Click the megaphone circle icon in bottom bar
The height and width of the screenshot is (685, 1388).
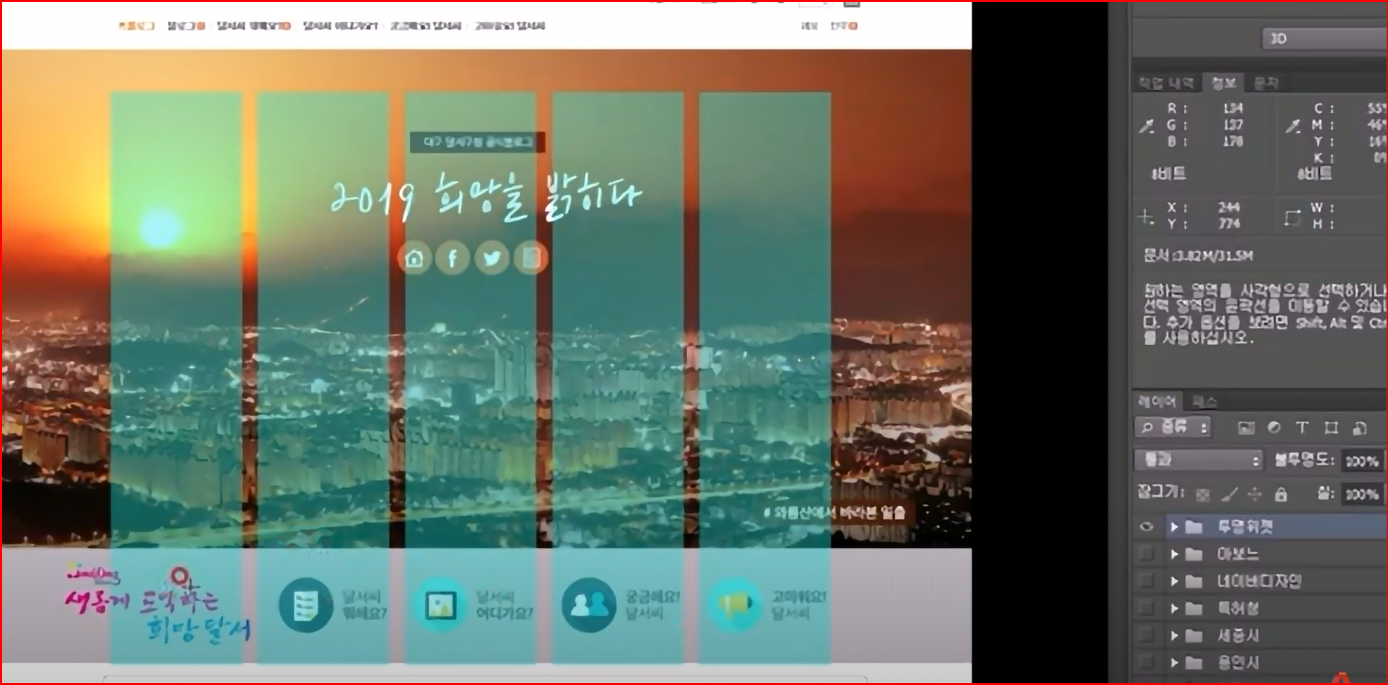pos(735,605)
